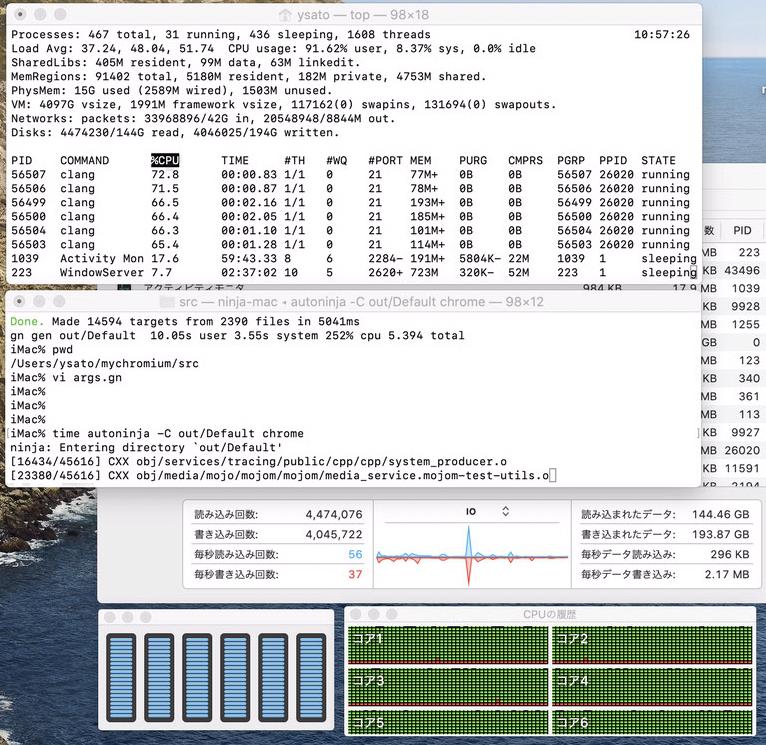Close the ysato top terminal window
The height and width of the screenshot is (745, 766).
click(x=18, y=14)
